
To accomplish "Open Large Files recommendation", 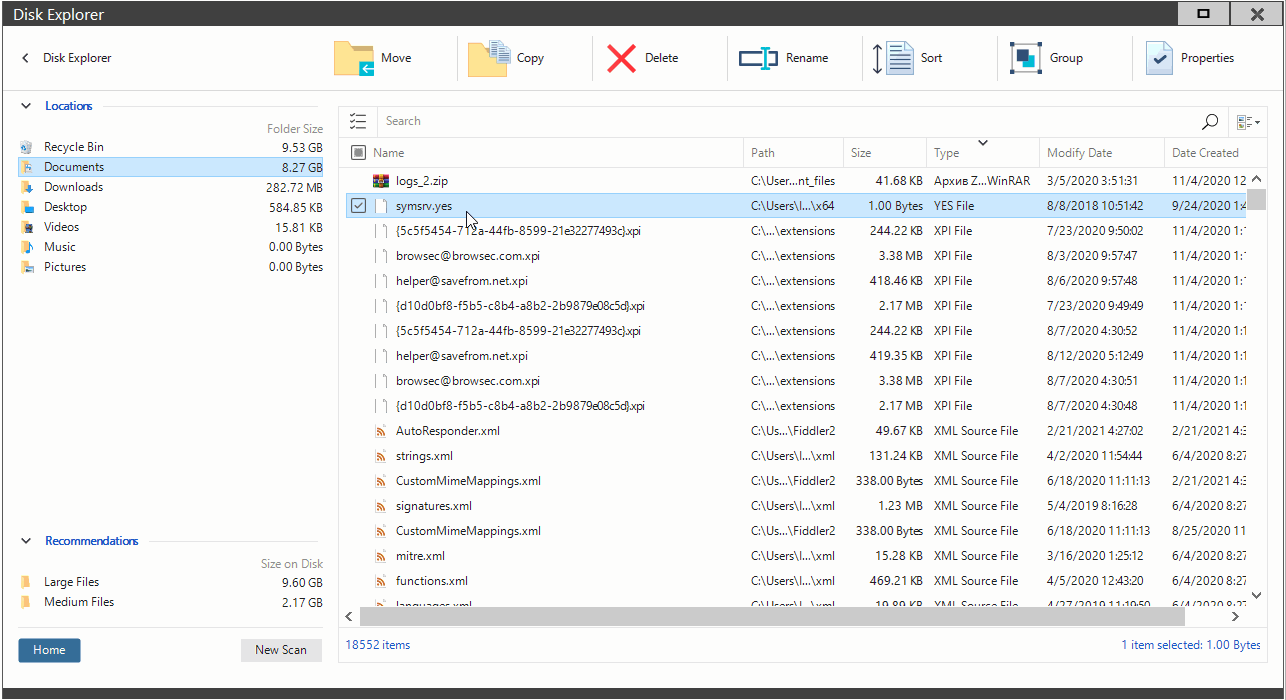I will pos(71,582).
